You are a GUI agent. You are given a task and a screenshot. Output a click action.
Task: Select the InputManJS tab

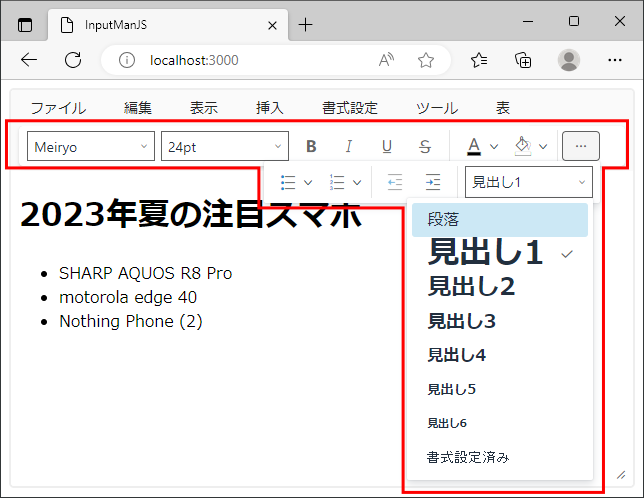[x=168, y=25]
